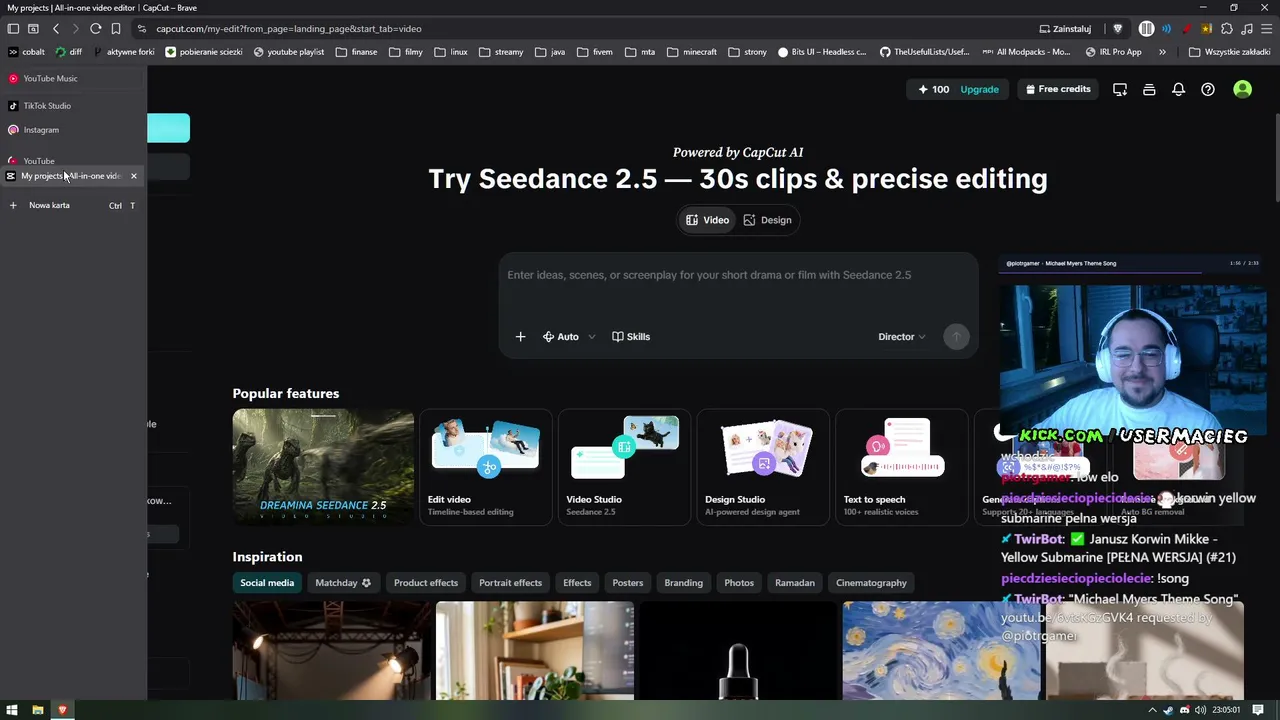1280x720 pixels.
Task: Open the Wszystkie zakładki bookmarks folder
Action: point(1229,52)
